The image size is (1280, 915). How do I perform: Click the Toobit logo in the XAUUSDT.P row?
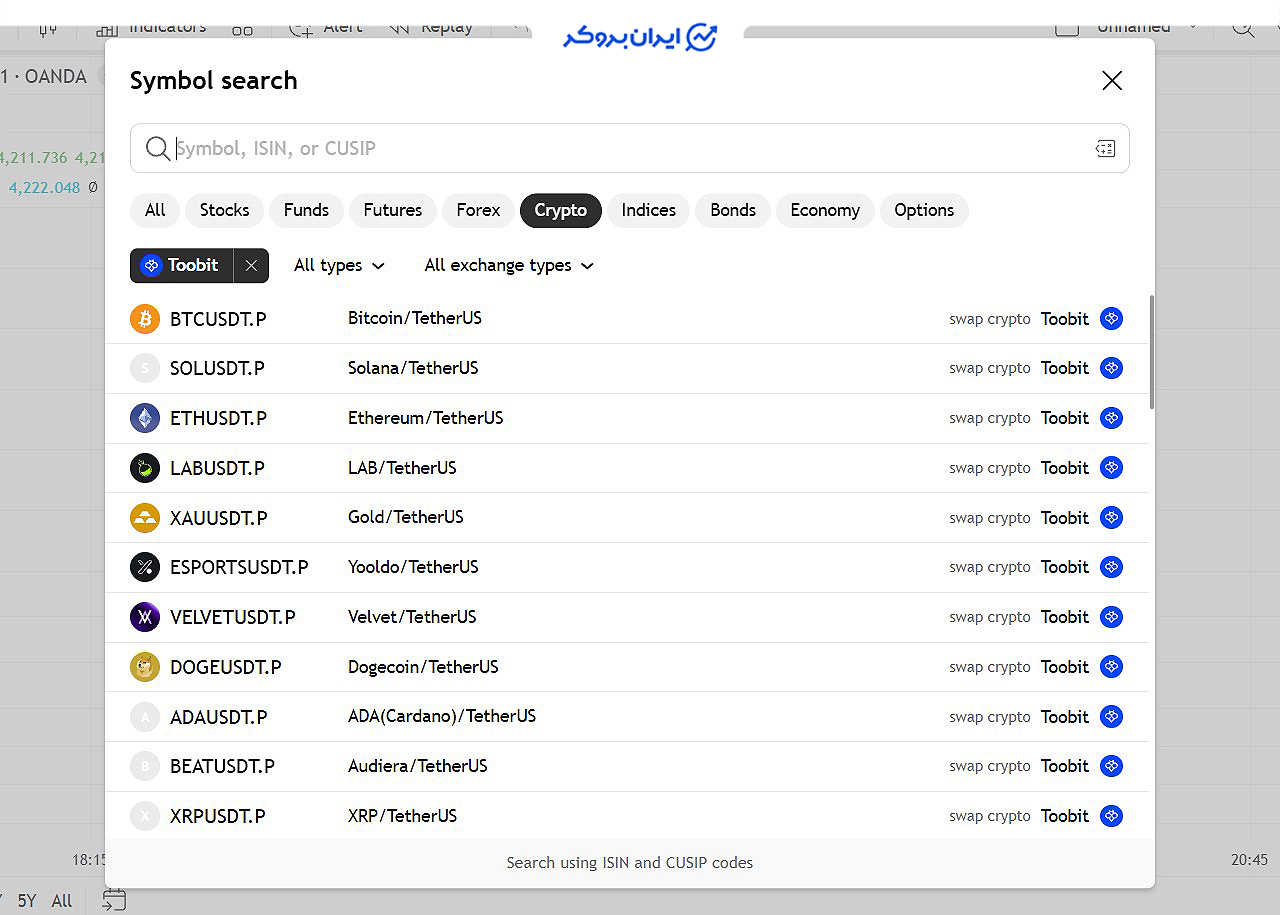1111,518
